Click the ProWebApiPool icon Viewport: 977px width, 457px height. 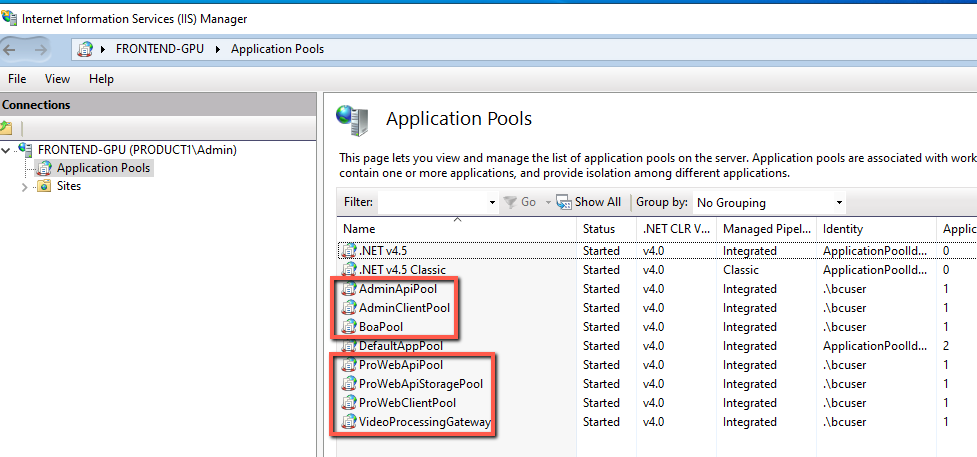[350, 365]
